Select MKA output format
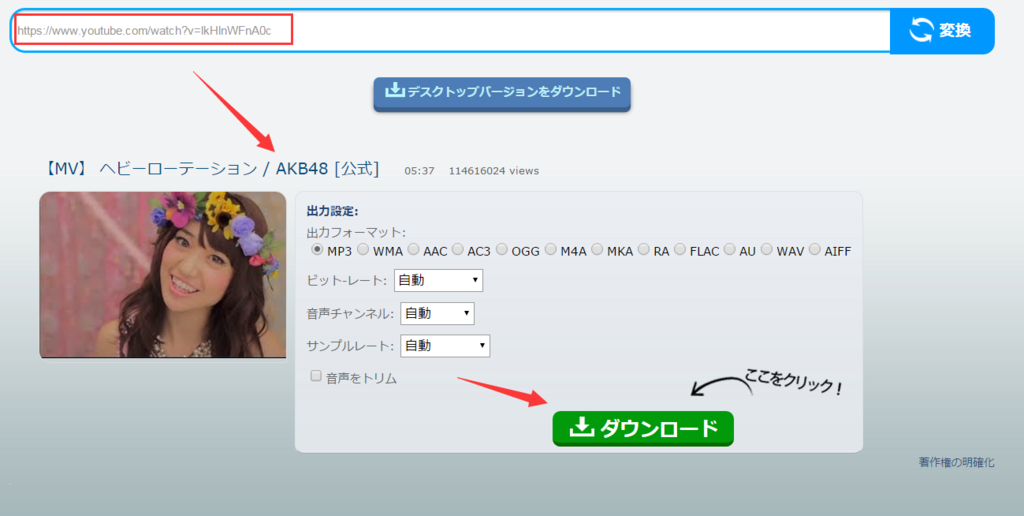 pyautogui.click(x=597, y=250)
